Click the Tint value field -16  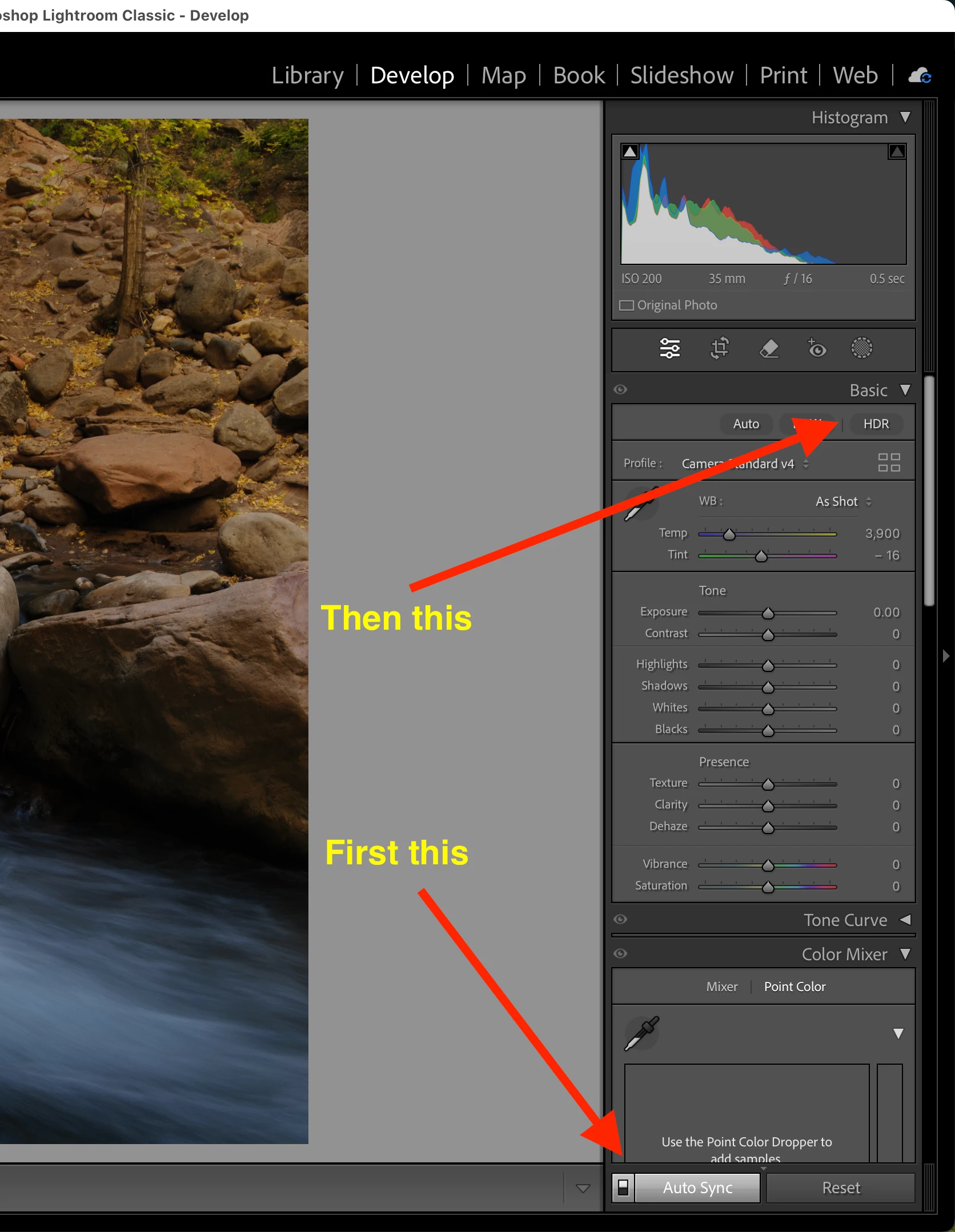point(887,555)
